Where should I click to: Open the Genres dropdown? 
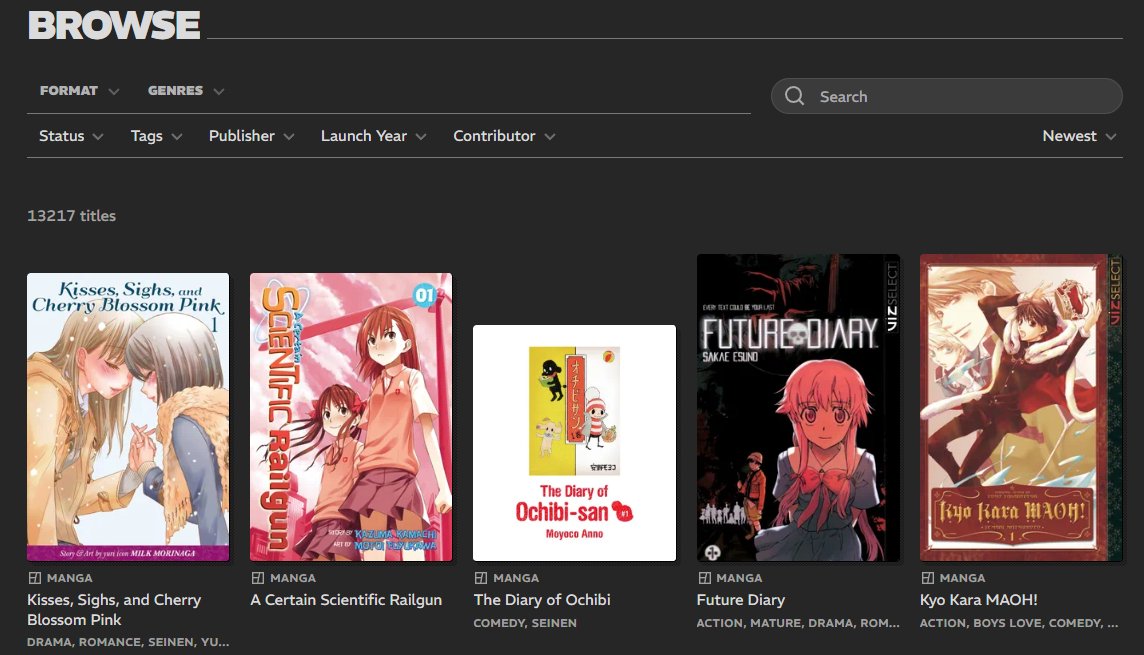185,90
